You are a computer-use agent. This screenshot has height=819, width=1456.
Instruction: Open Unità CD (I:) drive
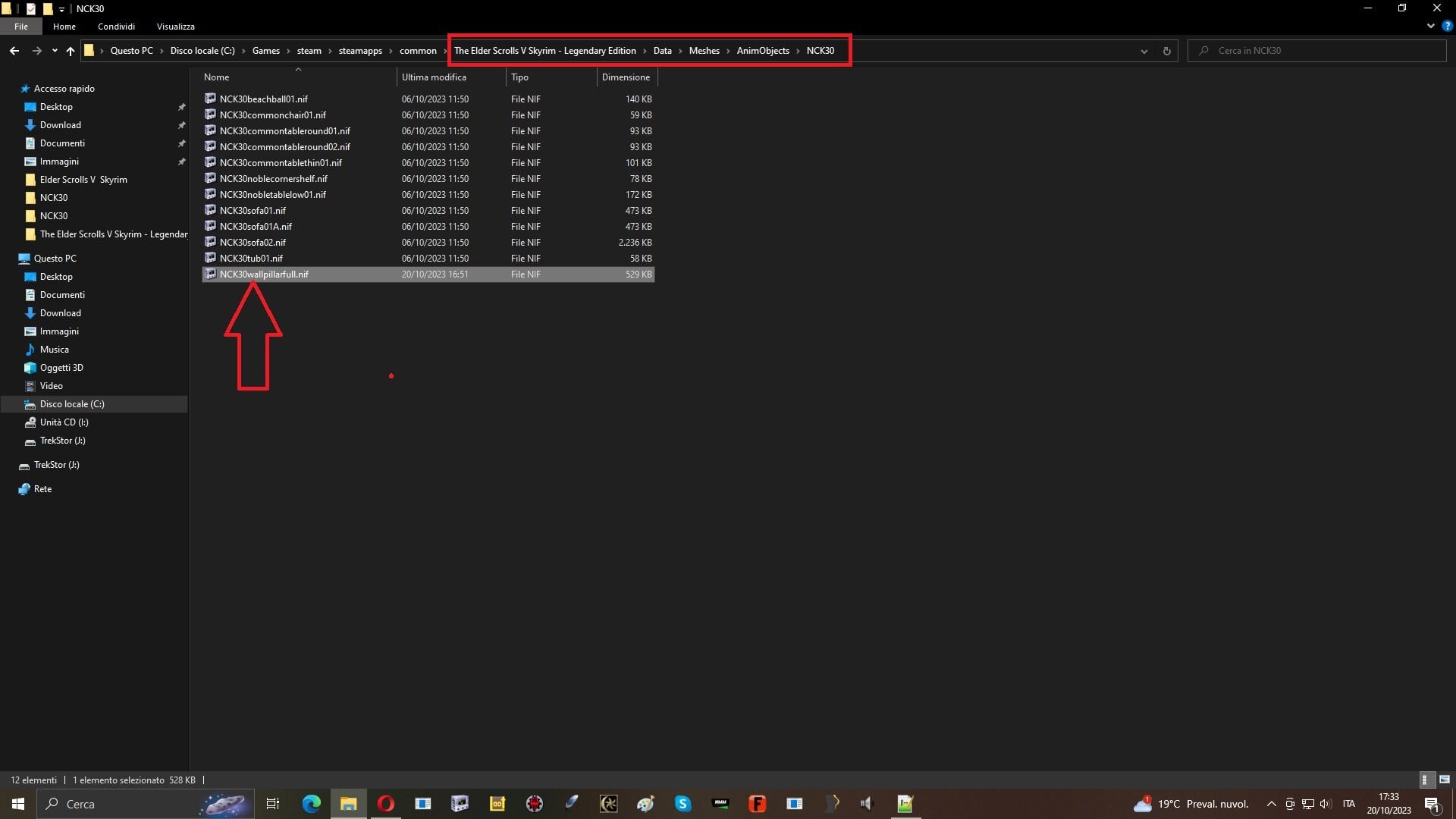pos(64,422)
